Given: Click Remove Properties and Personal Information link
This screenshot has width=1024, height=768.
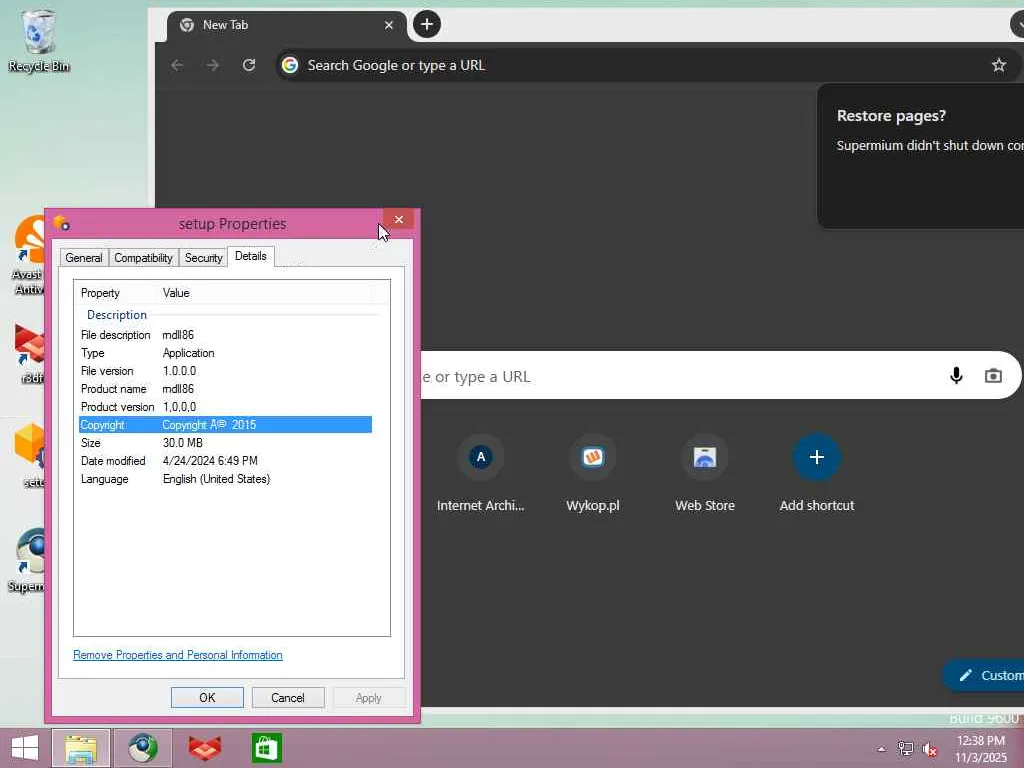Looking at the screenshot, I should pos(178,655).
